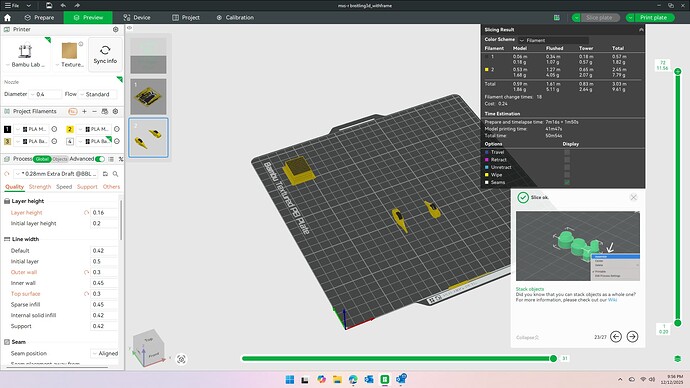The width and height of the screenshot is (690, 388).
Task: Select the Bambu Lab printer preset
Action: click(x=26, y=55)
